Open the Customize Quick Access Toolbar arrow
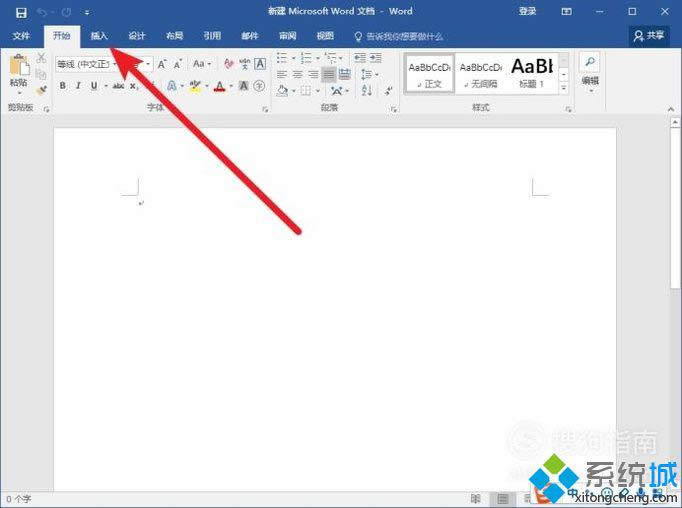Image resolution: width=682 pixels, height=508 pixels. tap(87, 13)
